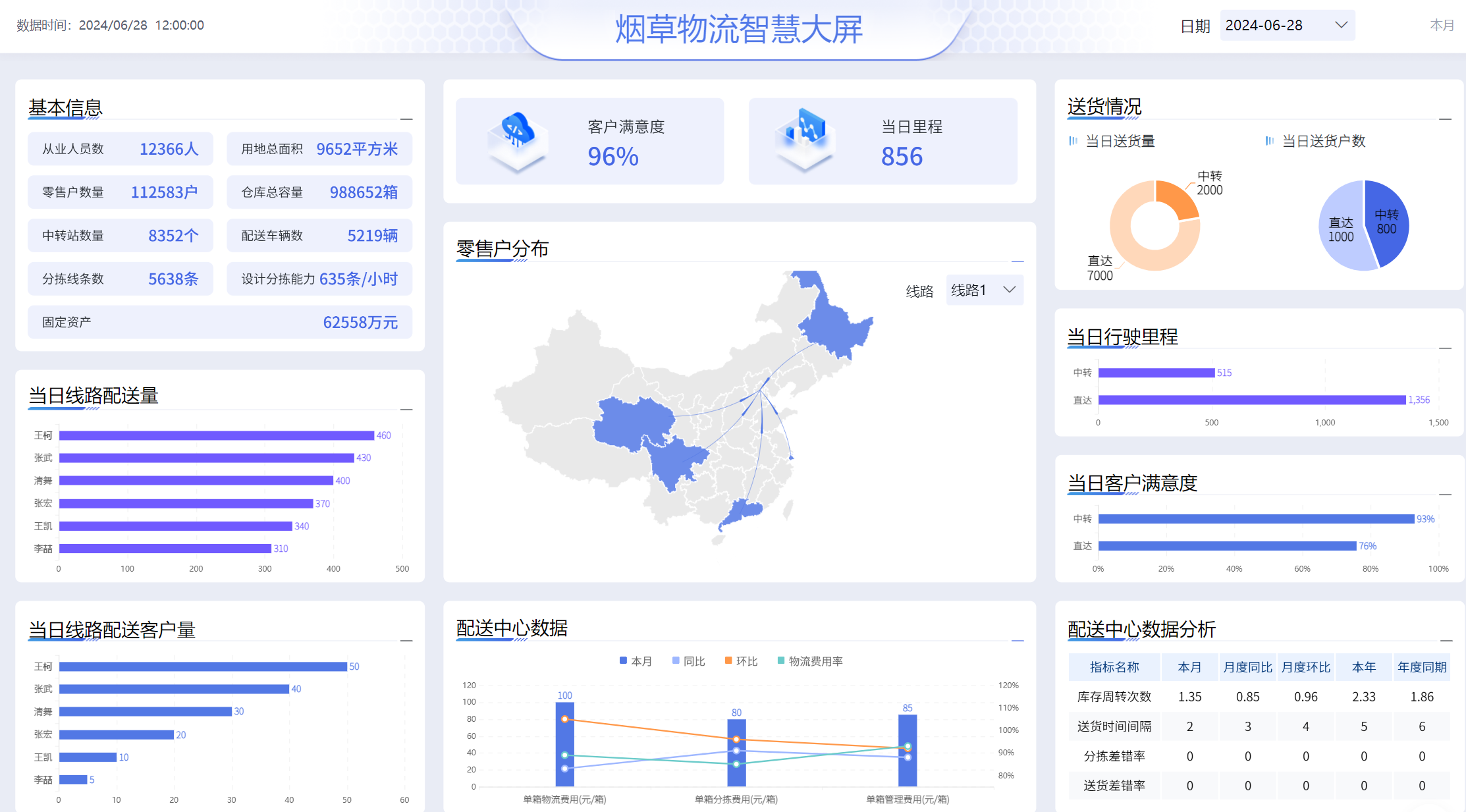This screenshot has height=812, width=1466.
Task: Toggle the 环比 legend series
Action: coord(741,661)
